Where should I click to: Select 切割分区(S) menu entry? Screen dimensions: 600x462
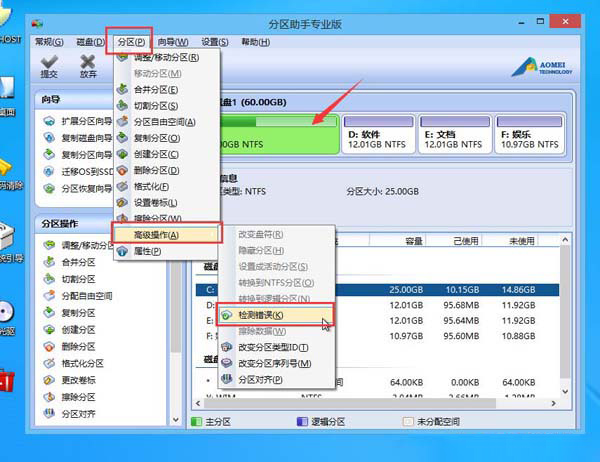[x=167, y=106]
